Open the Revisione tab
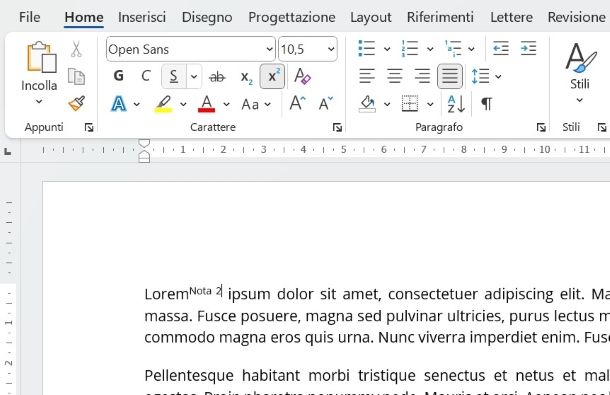The height and width of the screenshot is (395, 610). click(x=577, y=17)
